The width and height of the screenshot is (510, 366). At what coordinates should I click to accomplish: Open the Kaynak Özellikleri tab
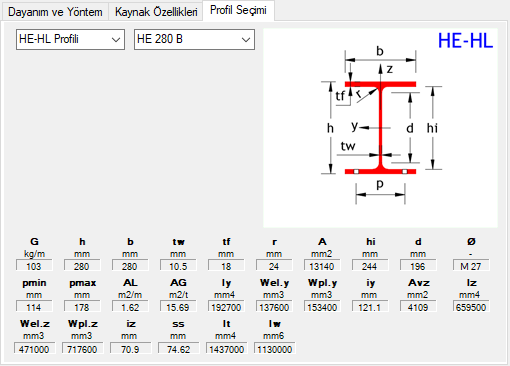tap(156, 12)
